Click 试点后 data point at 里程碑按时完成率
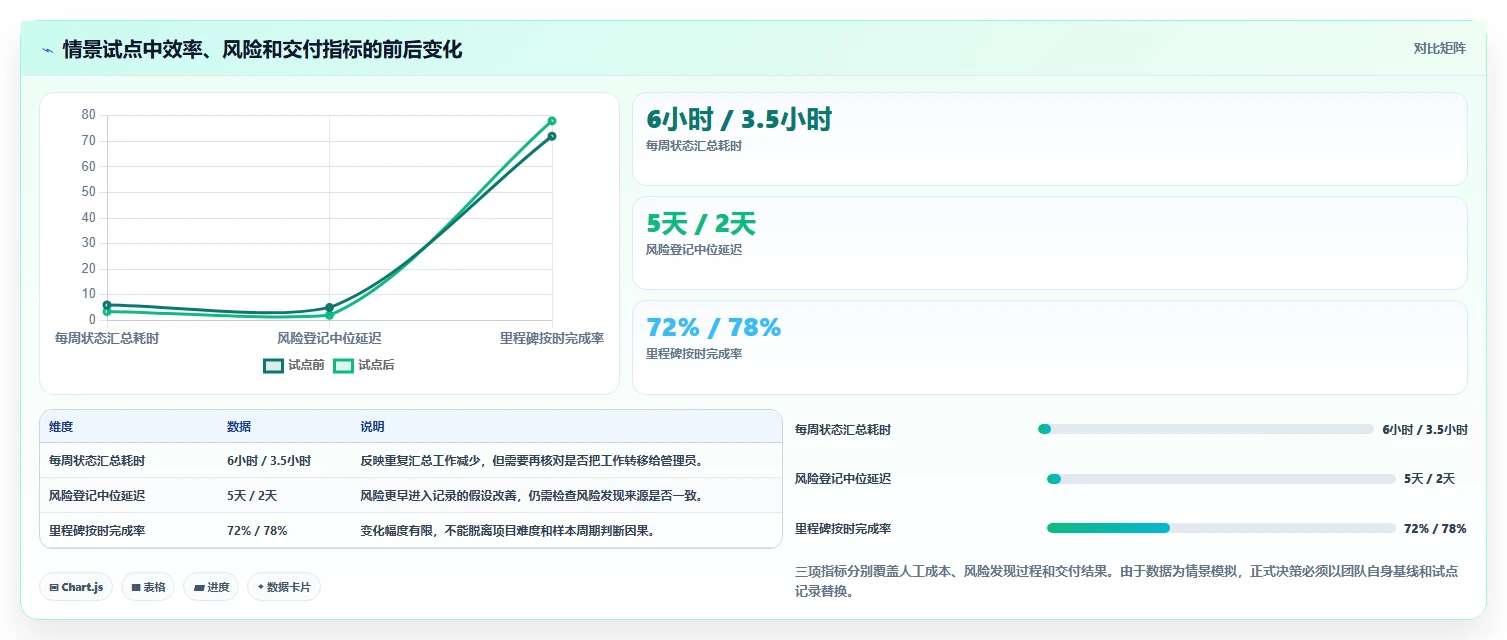Viewport: 1507px width, 640px height. click(x=552, y=121)
